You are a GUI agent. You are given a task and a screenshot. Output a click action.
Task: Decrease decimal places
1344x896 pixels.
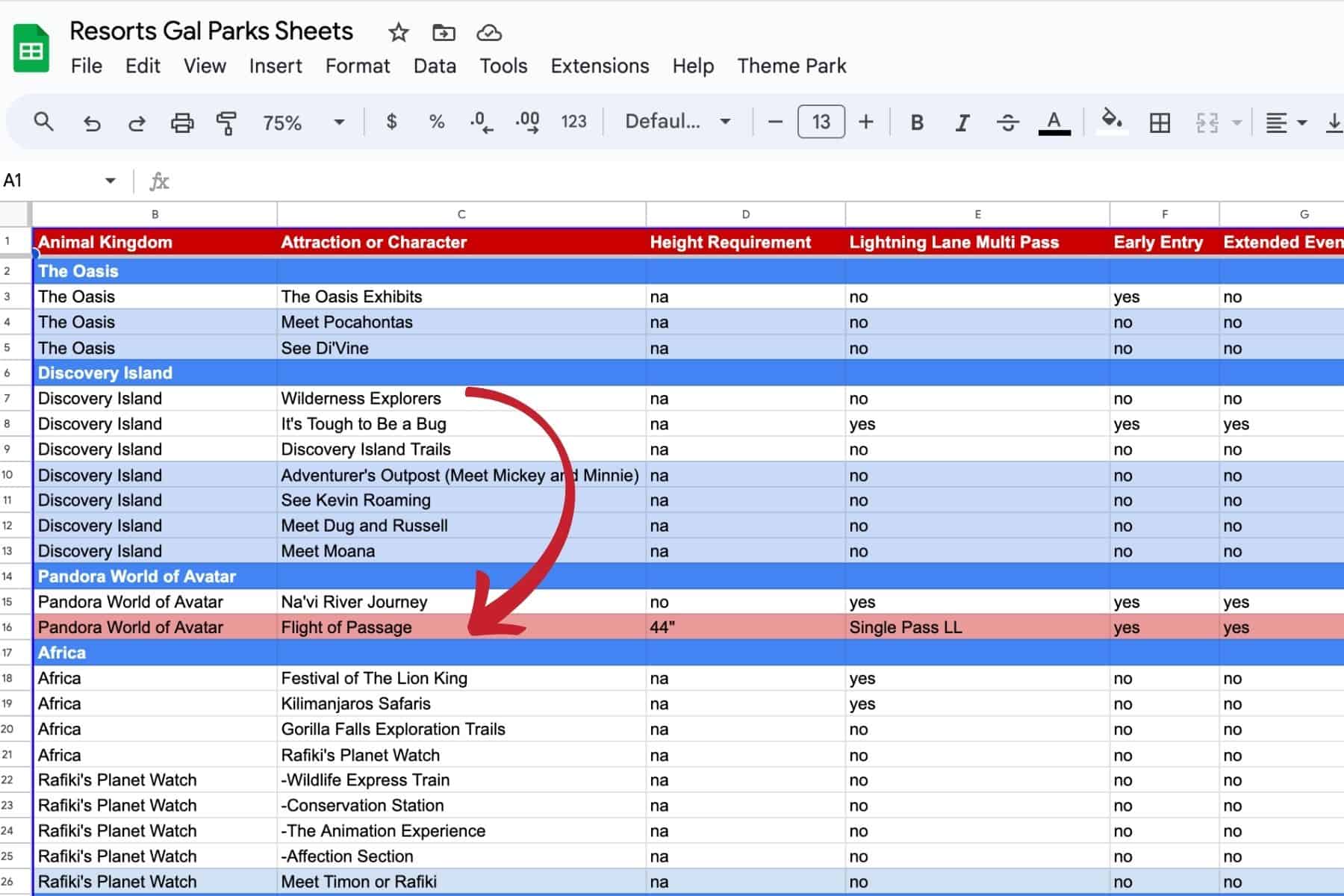[482, 122]
